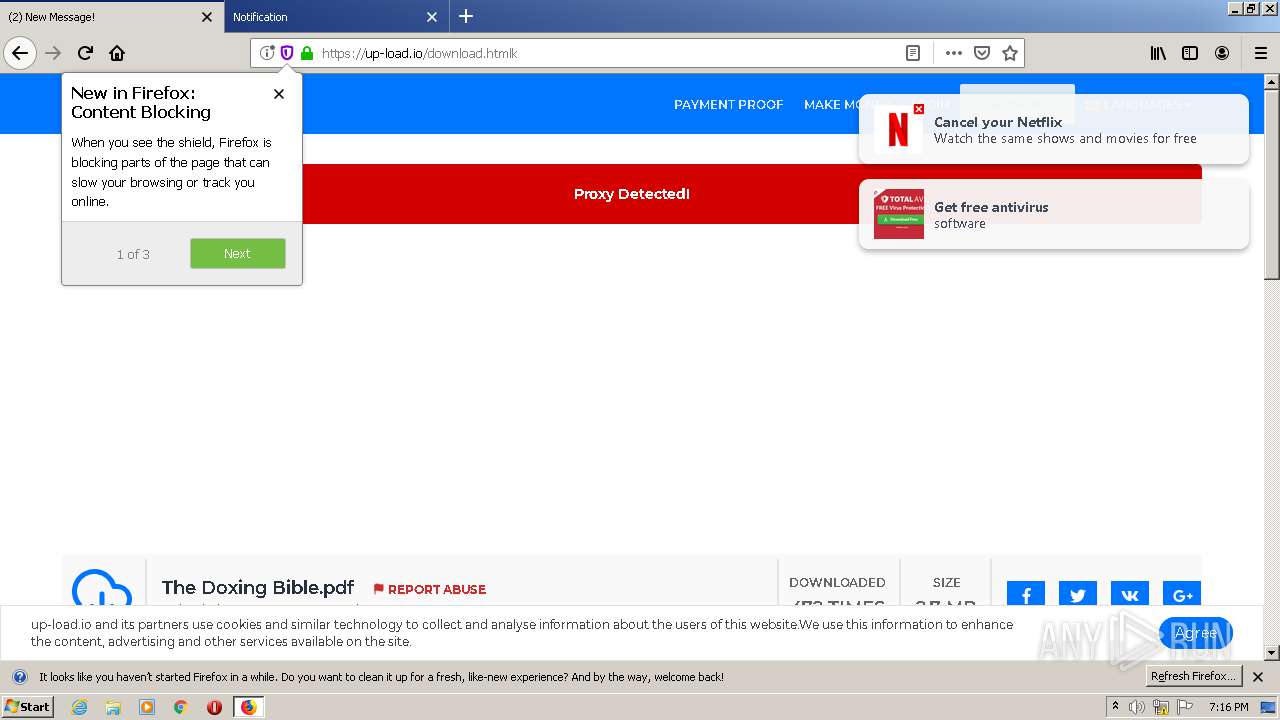
Task: Close the '(2) New Message!' tab
Action: click(207, 17)
